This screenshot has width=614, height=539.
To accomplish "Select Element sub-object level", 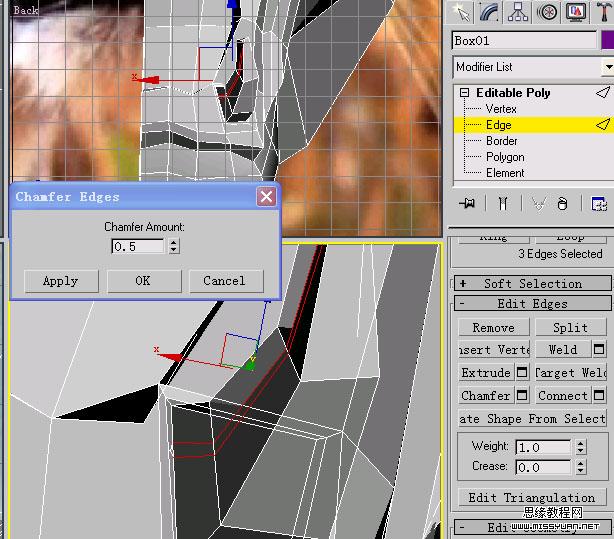I will click(x=505, y=173).
